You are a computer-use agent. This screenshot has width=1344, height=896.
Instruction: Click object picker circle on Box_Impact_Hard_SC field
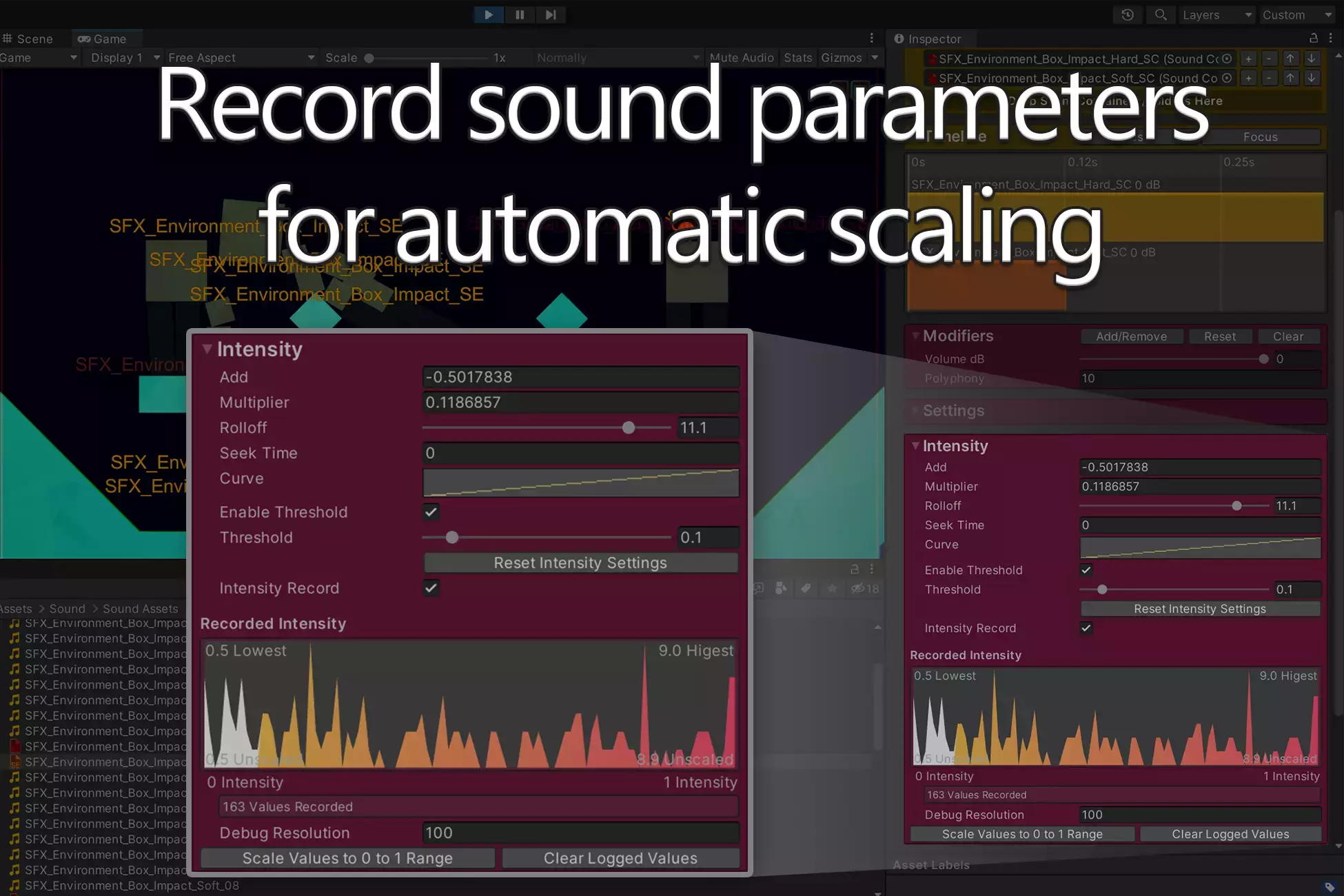(x=1227, y=59)
